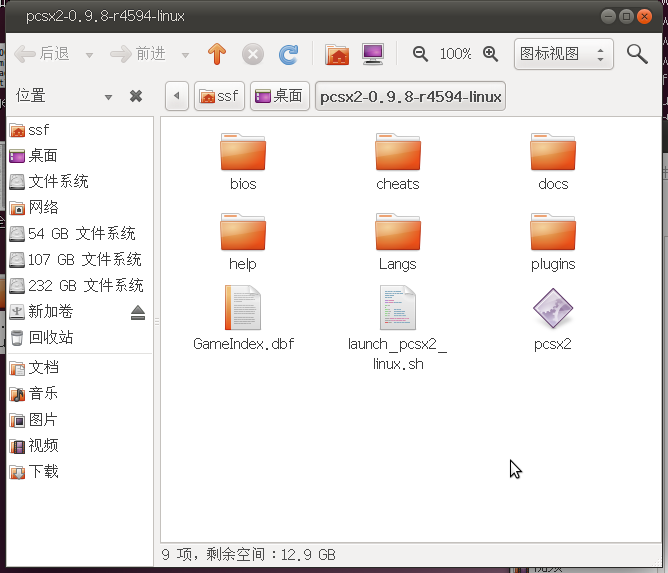Expand the forward history dropdown arrow
Screen dimensions: 668x573
[x=185, y=55]
